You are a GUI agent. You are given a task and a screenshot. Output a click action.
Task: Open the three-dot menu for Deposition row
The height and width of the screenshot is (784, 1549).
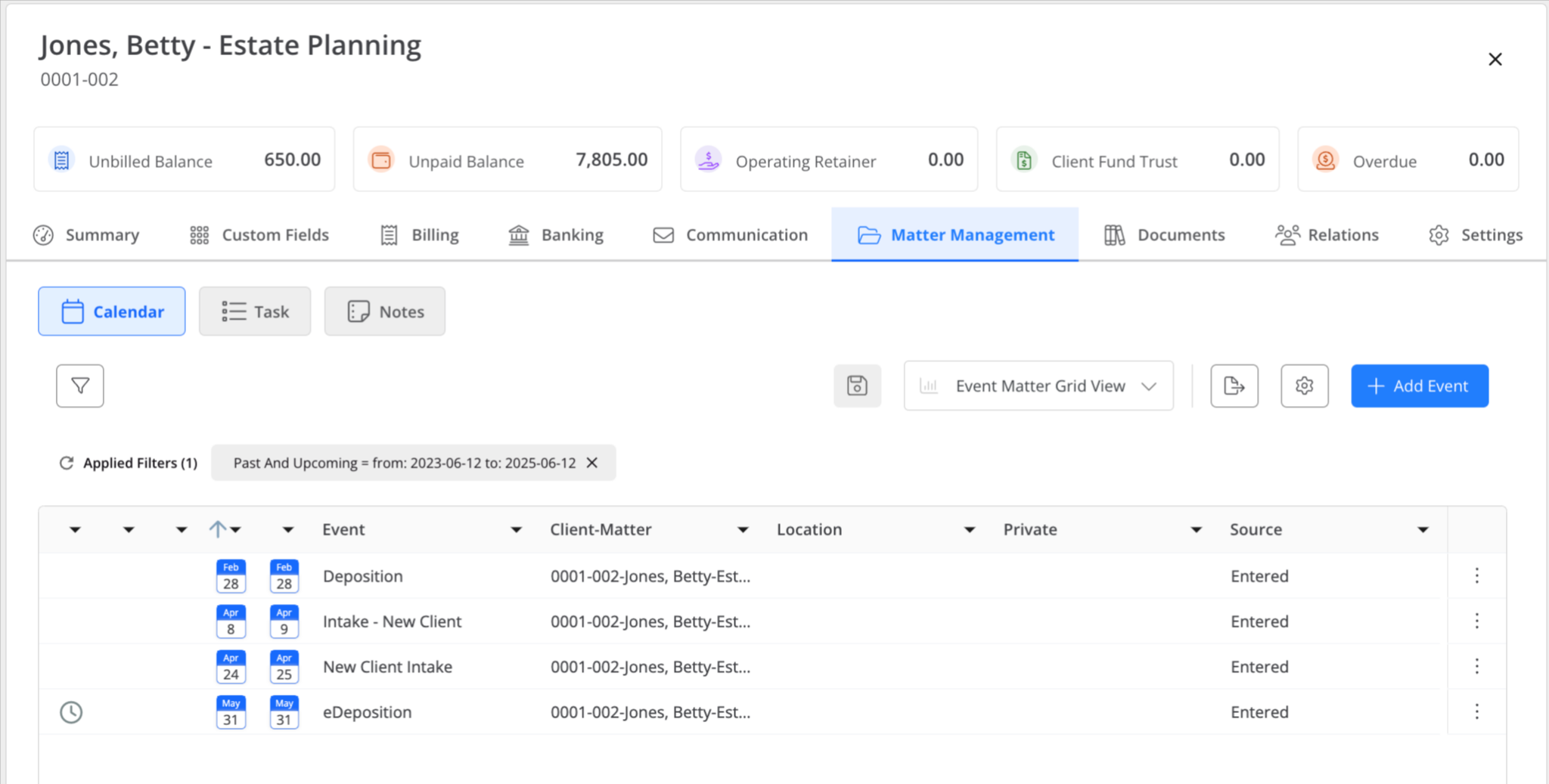[x=1476, y=576]
